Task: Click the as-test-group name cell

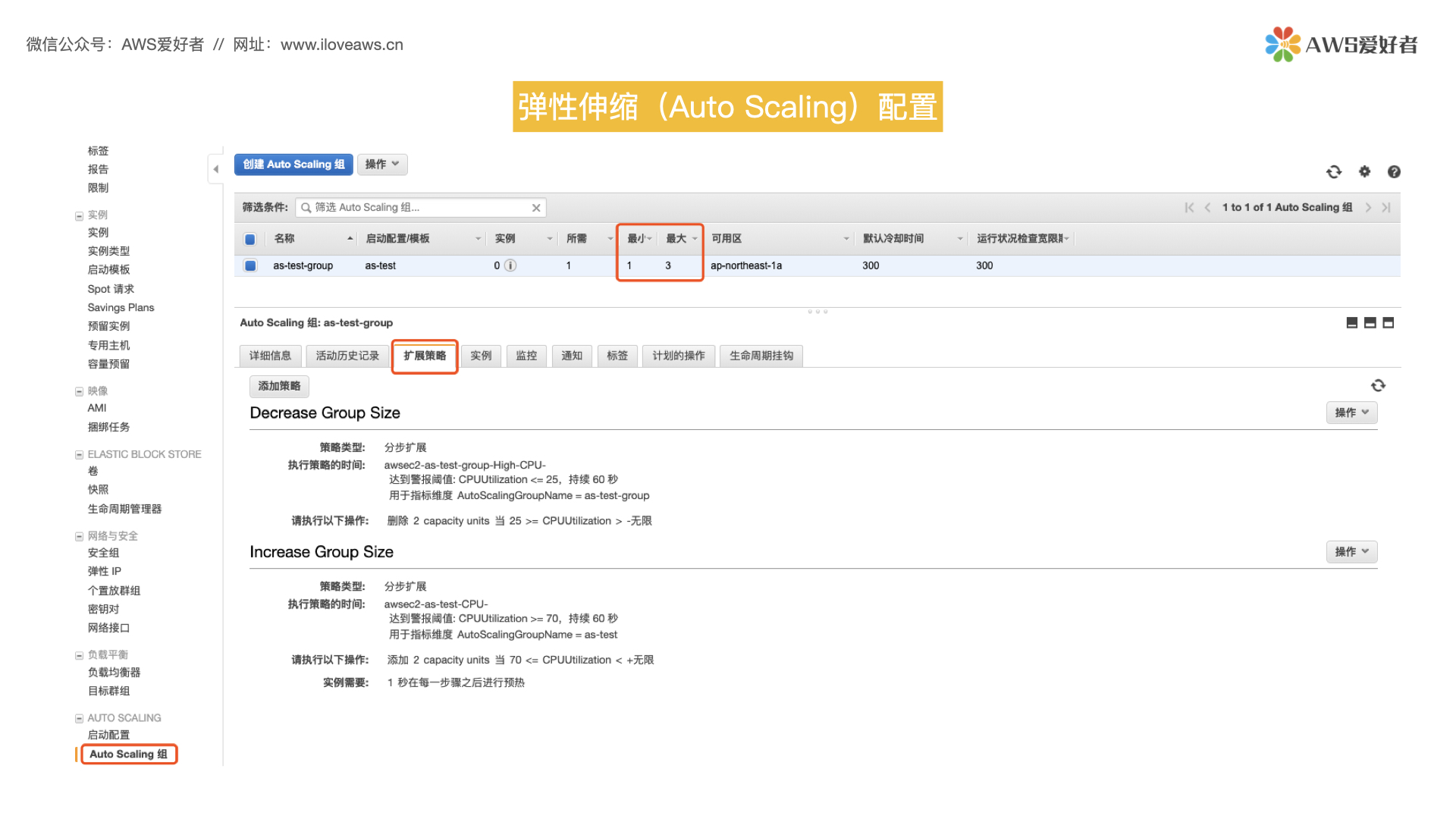Action: [303, 265]
